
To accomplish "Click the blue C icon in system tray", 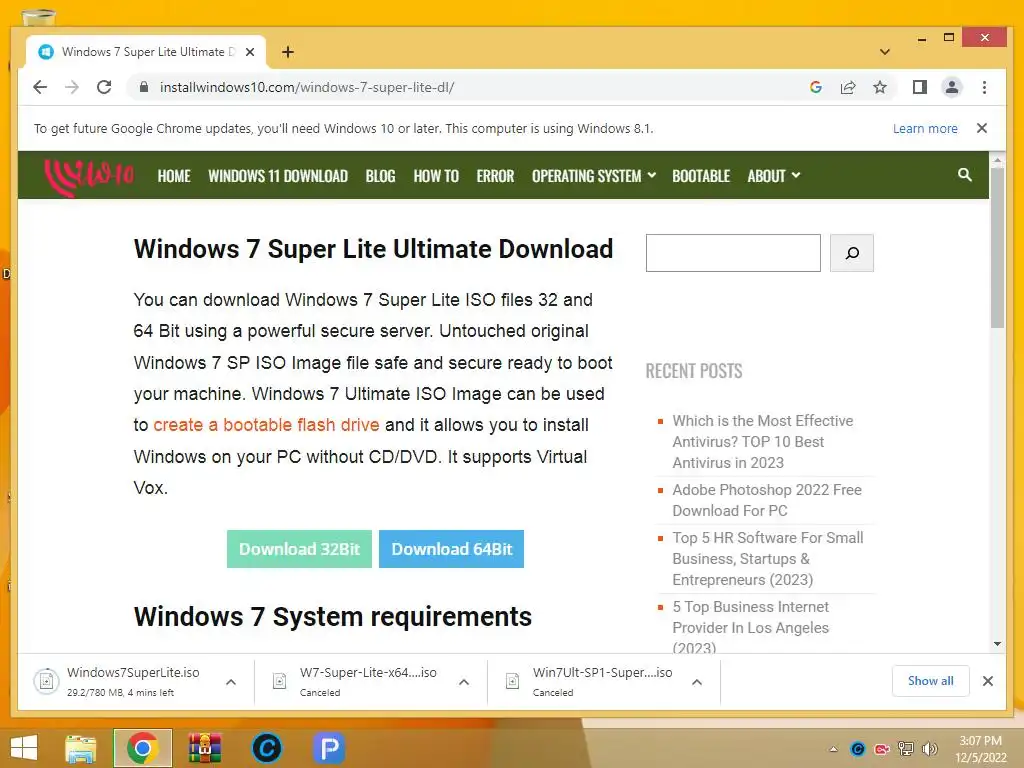I will click(858, 749).
